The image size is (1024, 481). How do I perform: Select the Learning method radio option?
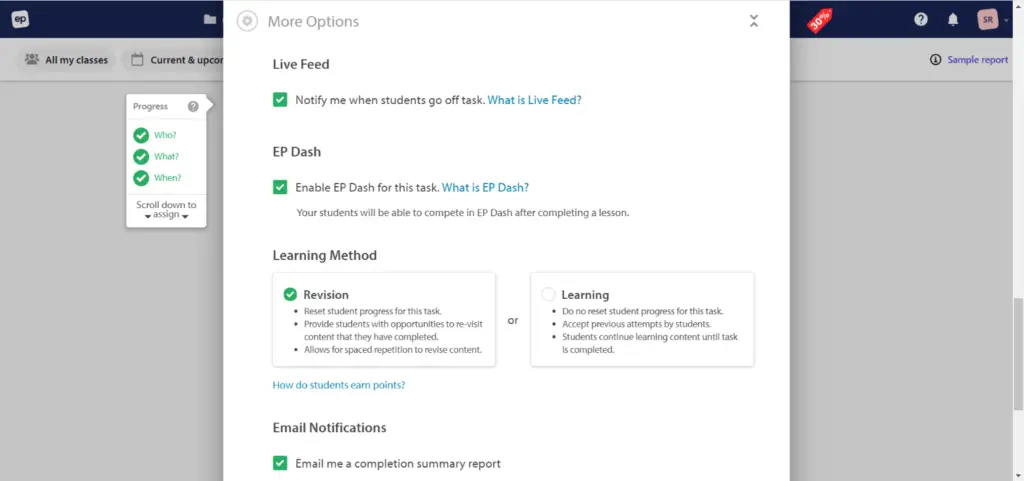pyautogui.click(x=548, y=294)
